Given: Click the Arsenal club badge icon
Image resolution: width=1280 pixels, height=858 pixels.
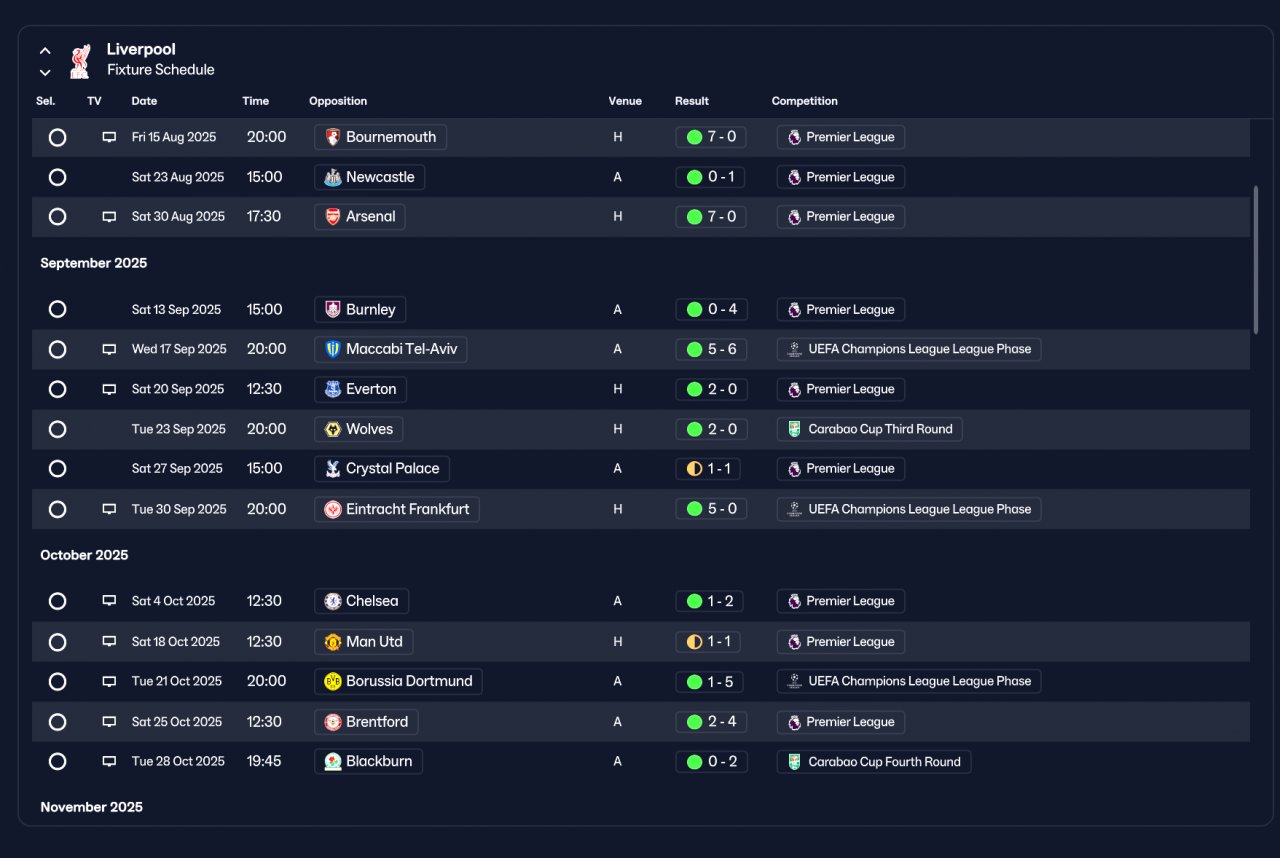Looking at the screenshot, I should tap(333, 217).
